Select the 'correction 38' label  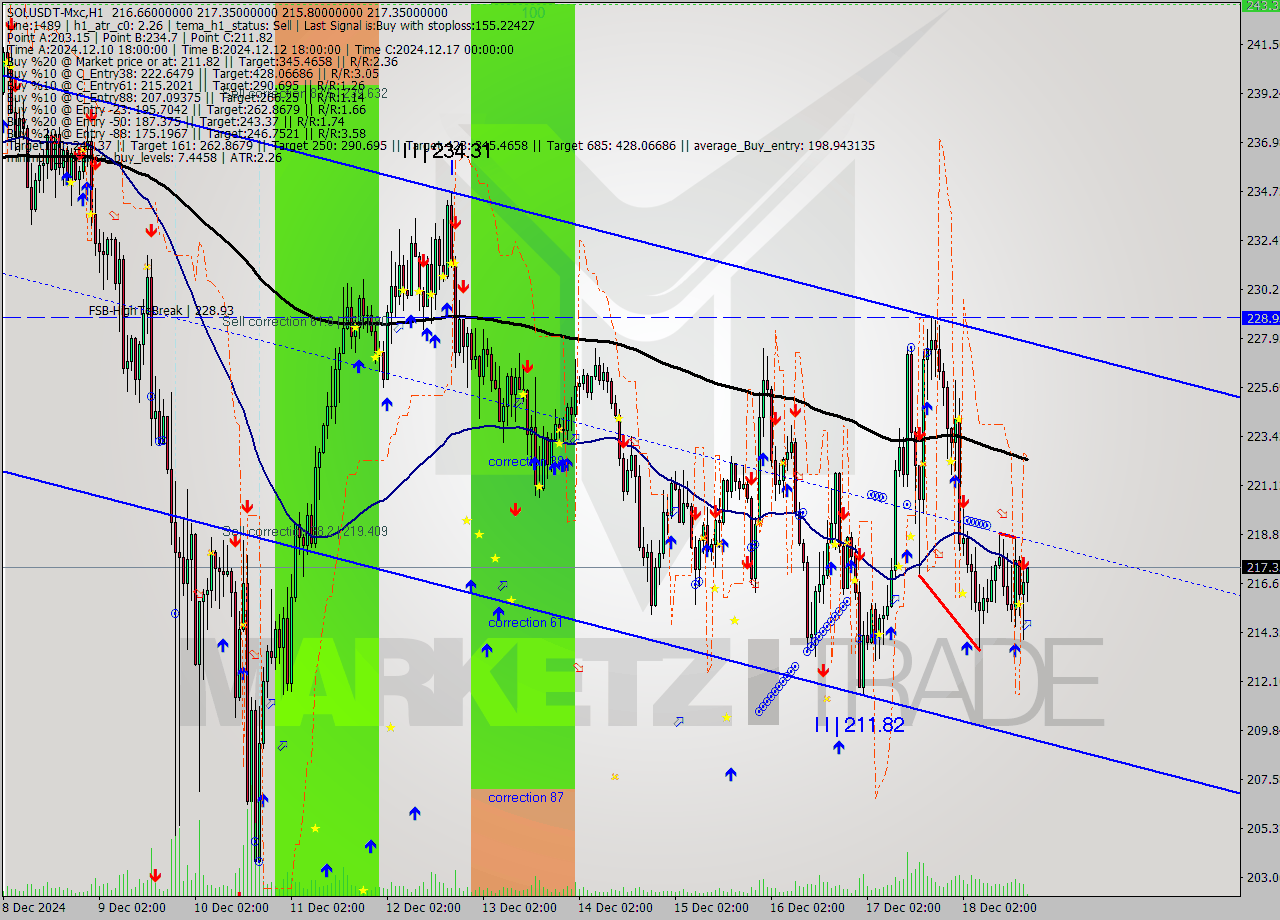[527, 462]
